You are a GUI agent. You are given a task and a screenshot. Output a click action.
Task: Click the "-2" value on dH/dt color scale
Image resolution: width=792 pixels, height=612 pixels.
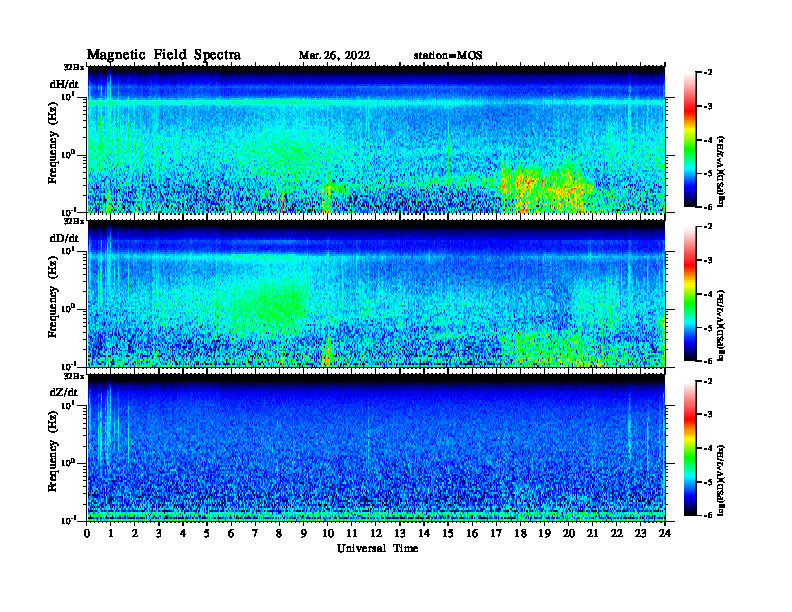708,73
